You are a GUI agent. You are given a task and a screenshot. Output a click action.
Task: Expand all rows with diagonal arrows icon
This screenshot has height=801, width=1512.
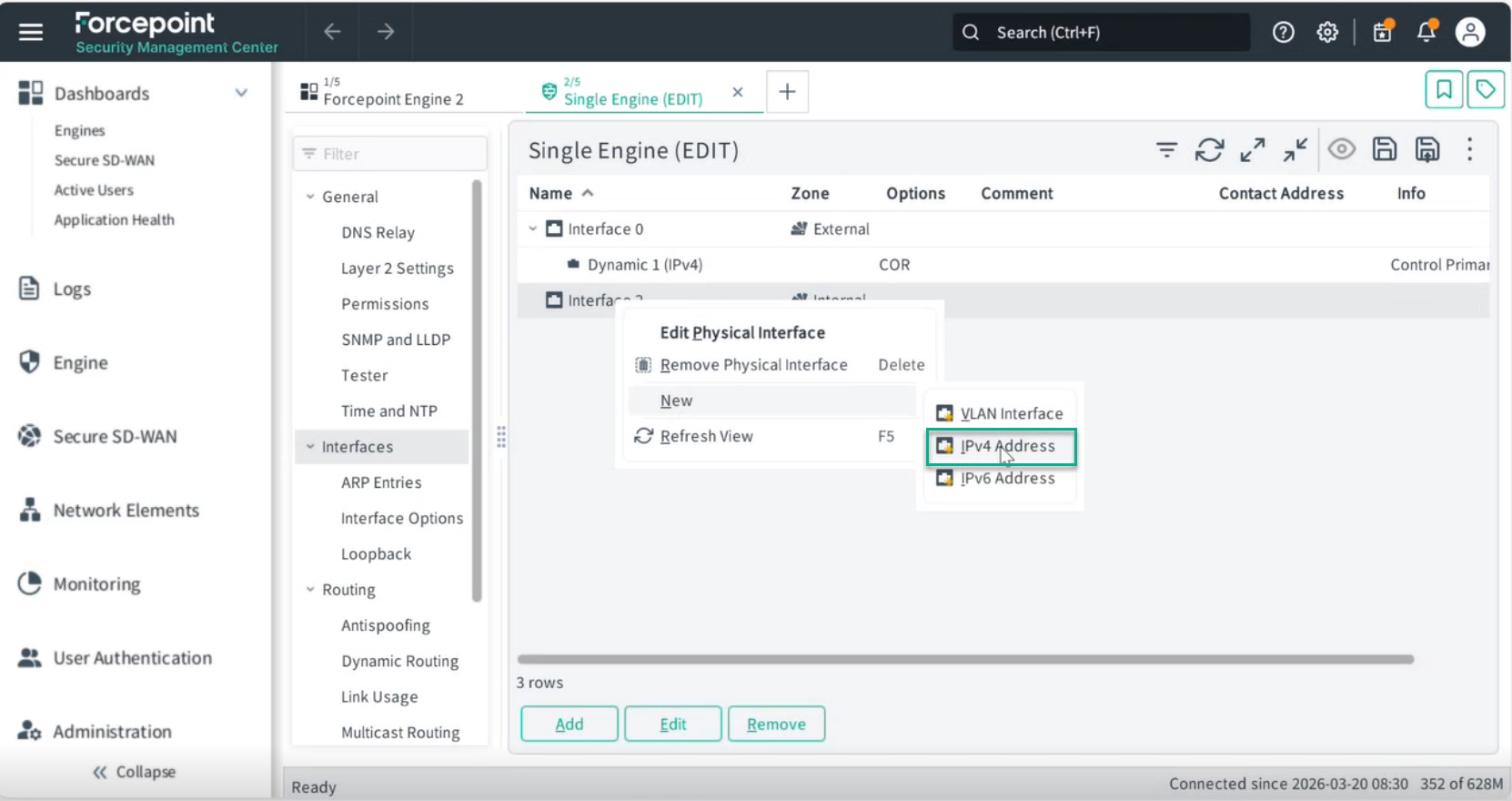(1253, 149)
